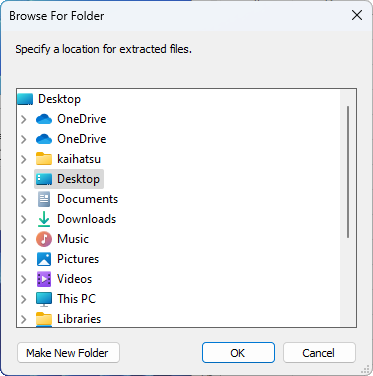Expand the This PC node

pyautogui.click(x=24, y=299)
